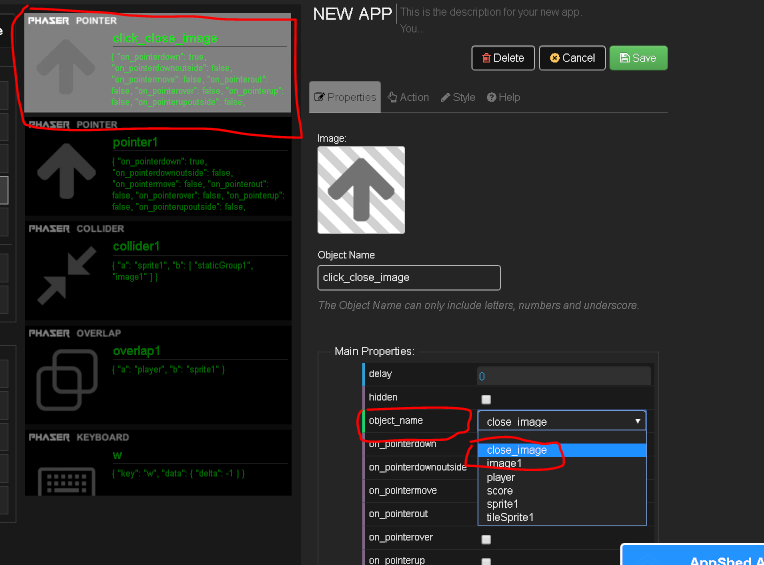The height and width of the screenshot is (565, 764).
Task: Click the on_pointermove property label
Action: click(x=402, y=490)
